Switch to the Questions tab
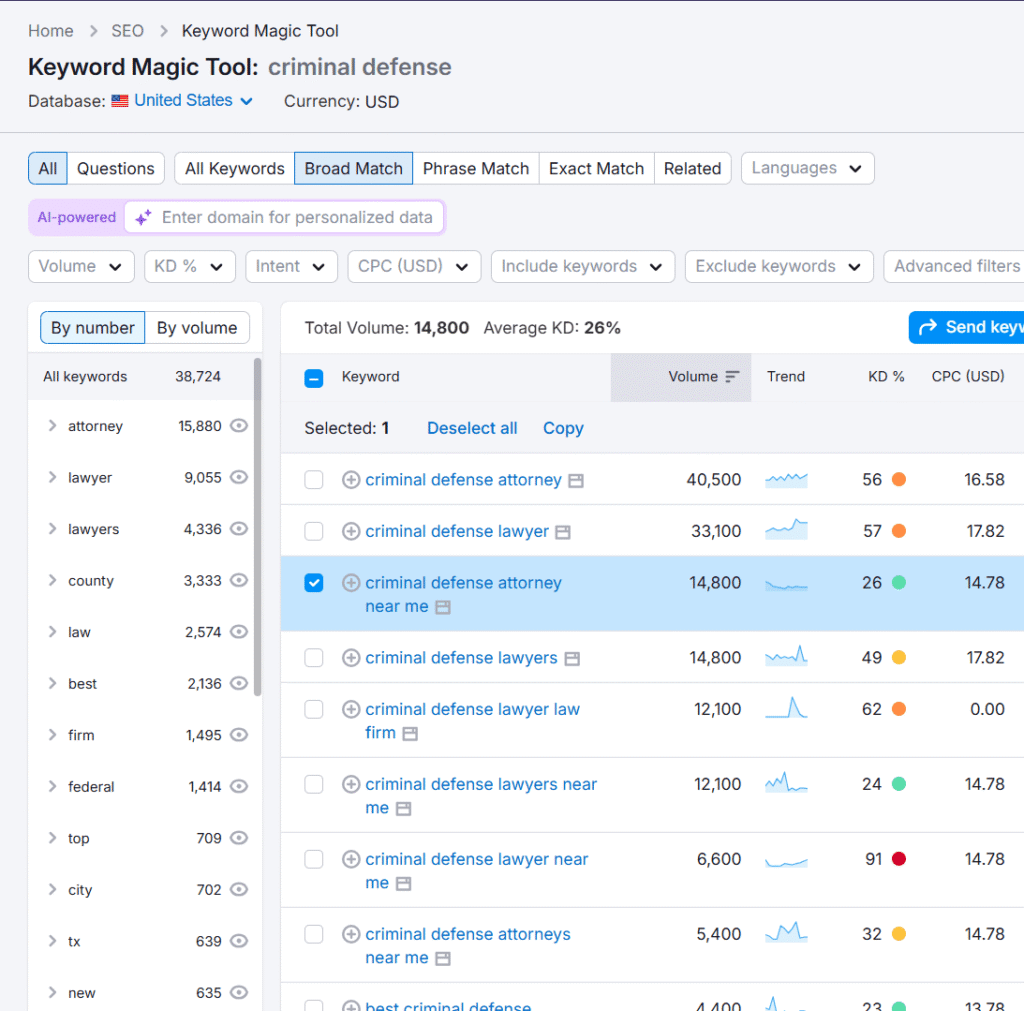The height and width of the screenshot is (1011, 1024). click(116, 168)
